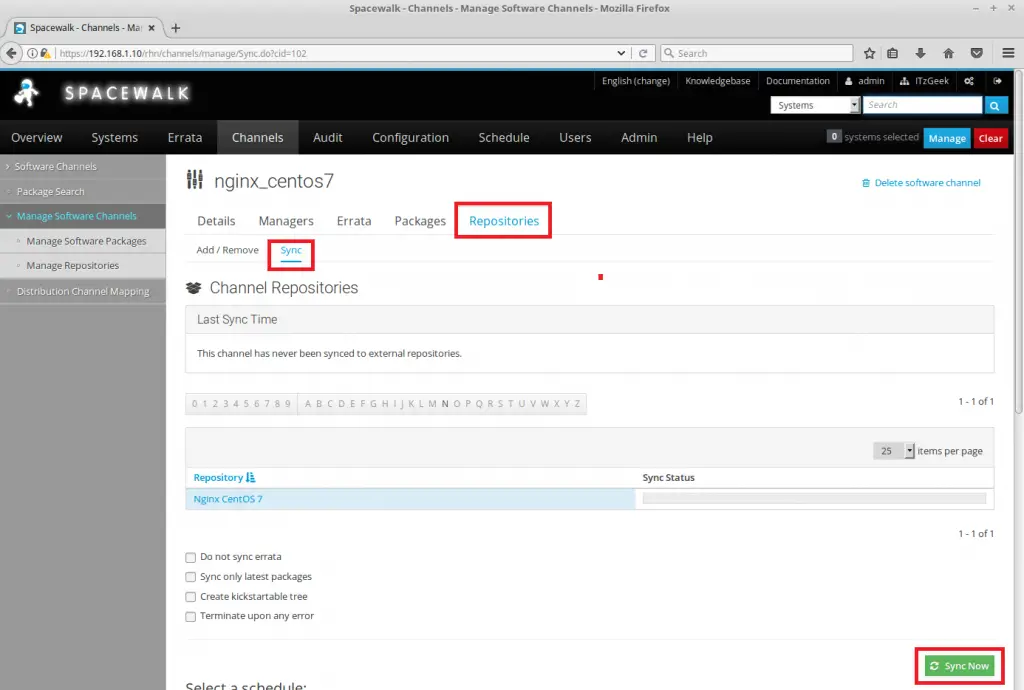Click English (change) language link
1024x690 pixels.
pyautogui.click(x=635, y=81)
